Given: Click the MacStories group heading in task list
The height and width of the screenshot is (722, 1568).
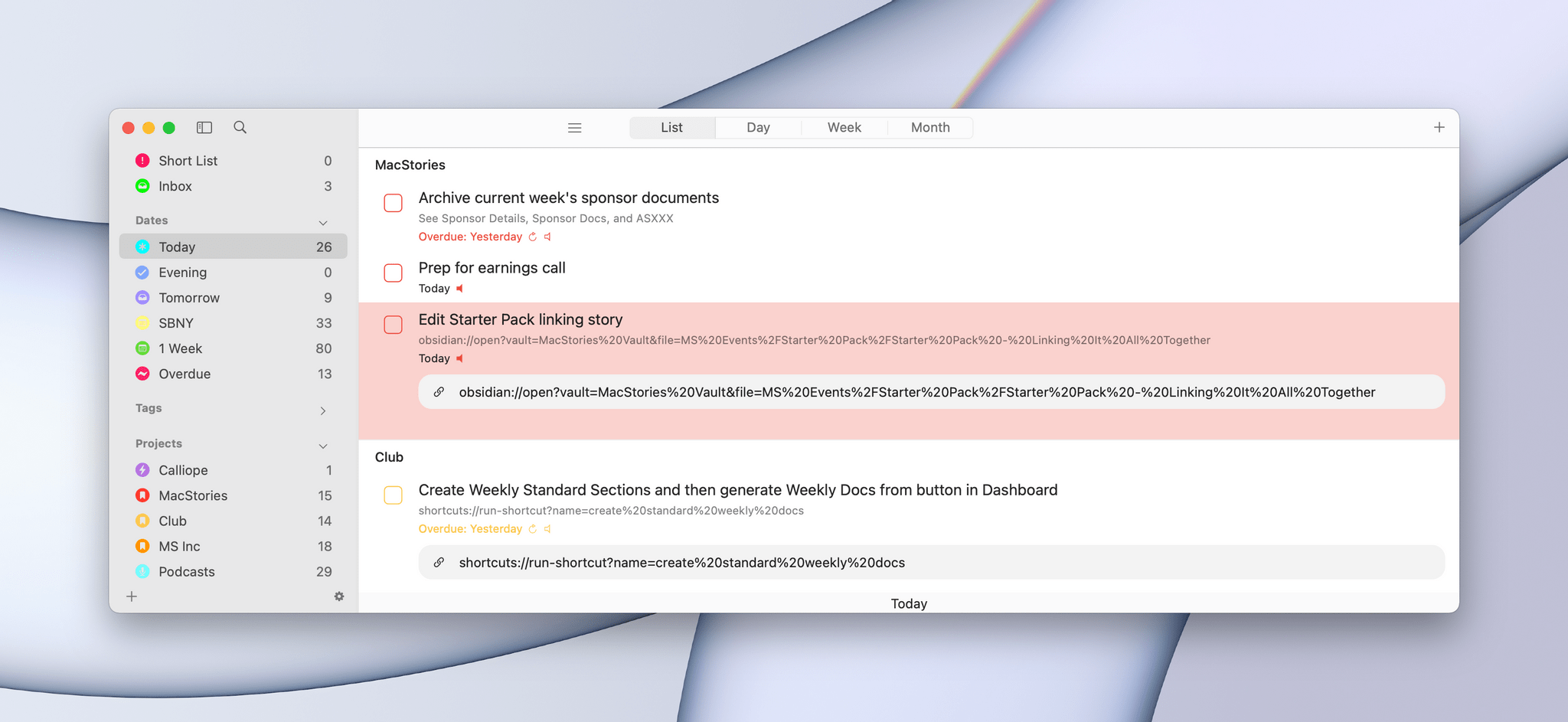Looking at the screenshot, I should tap(410, 165).
